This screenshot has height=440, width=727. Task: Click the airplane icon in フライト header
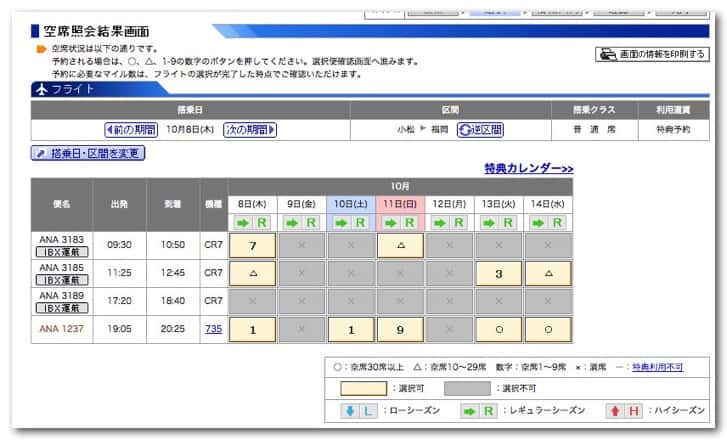pyautogui.click(x=42, y=89)
